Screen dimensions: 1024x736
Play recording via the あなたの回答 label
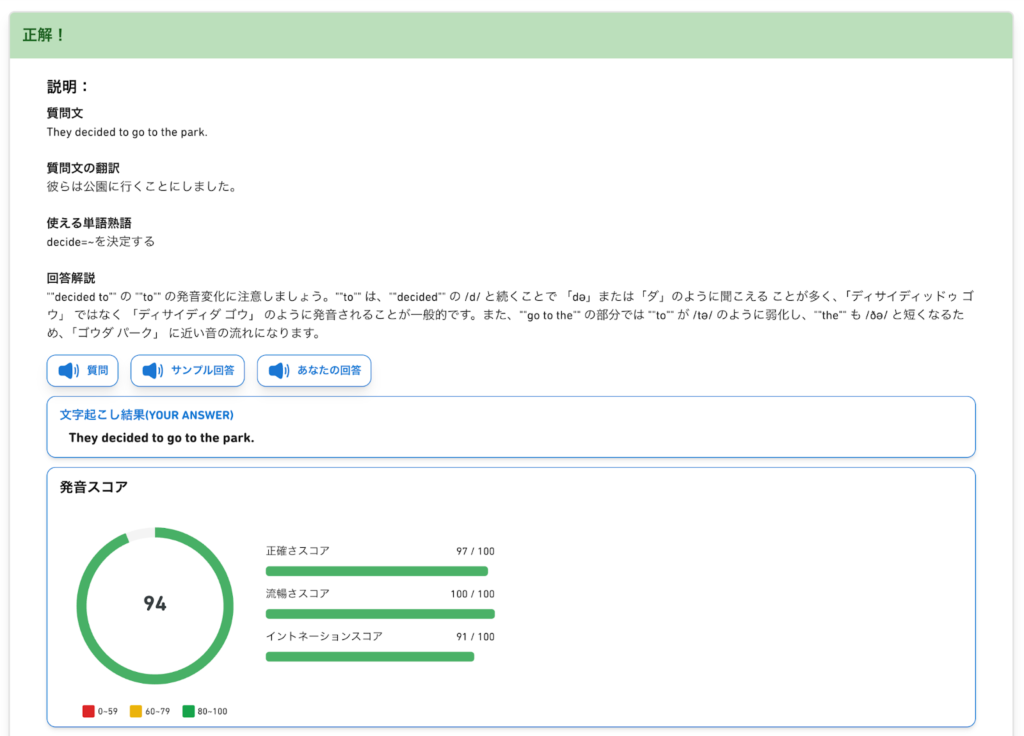pyautogui.click(x=329, y=371)
